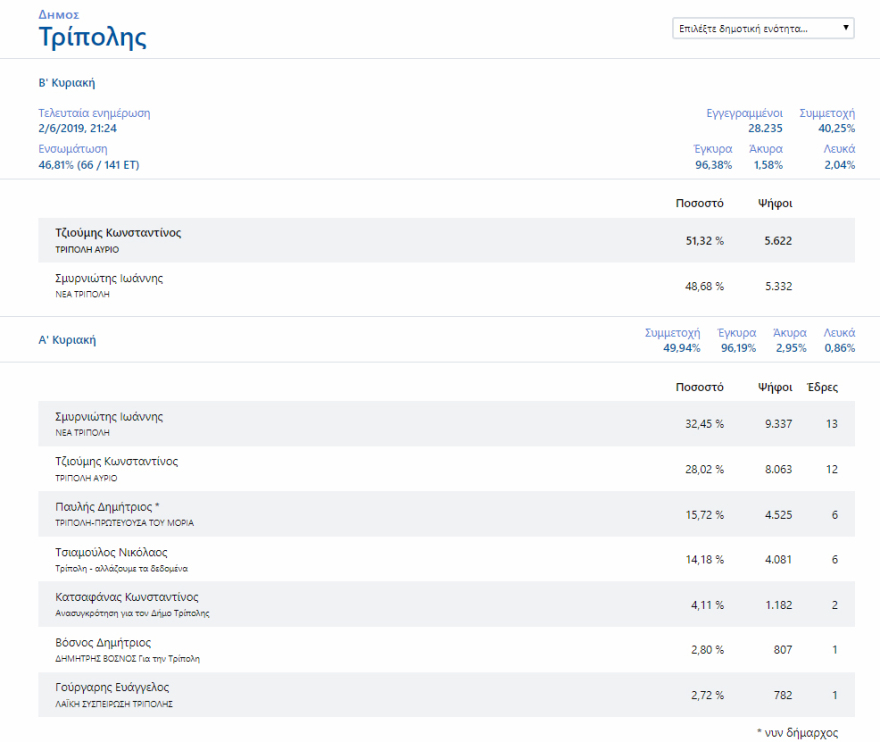Viewport: 880px width, 742px height.
Task: Select the Β' Κυριακή section header
Action: [x=67, y=83]
